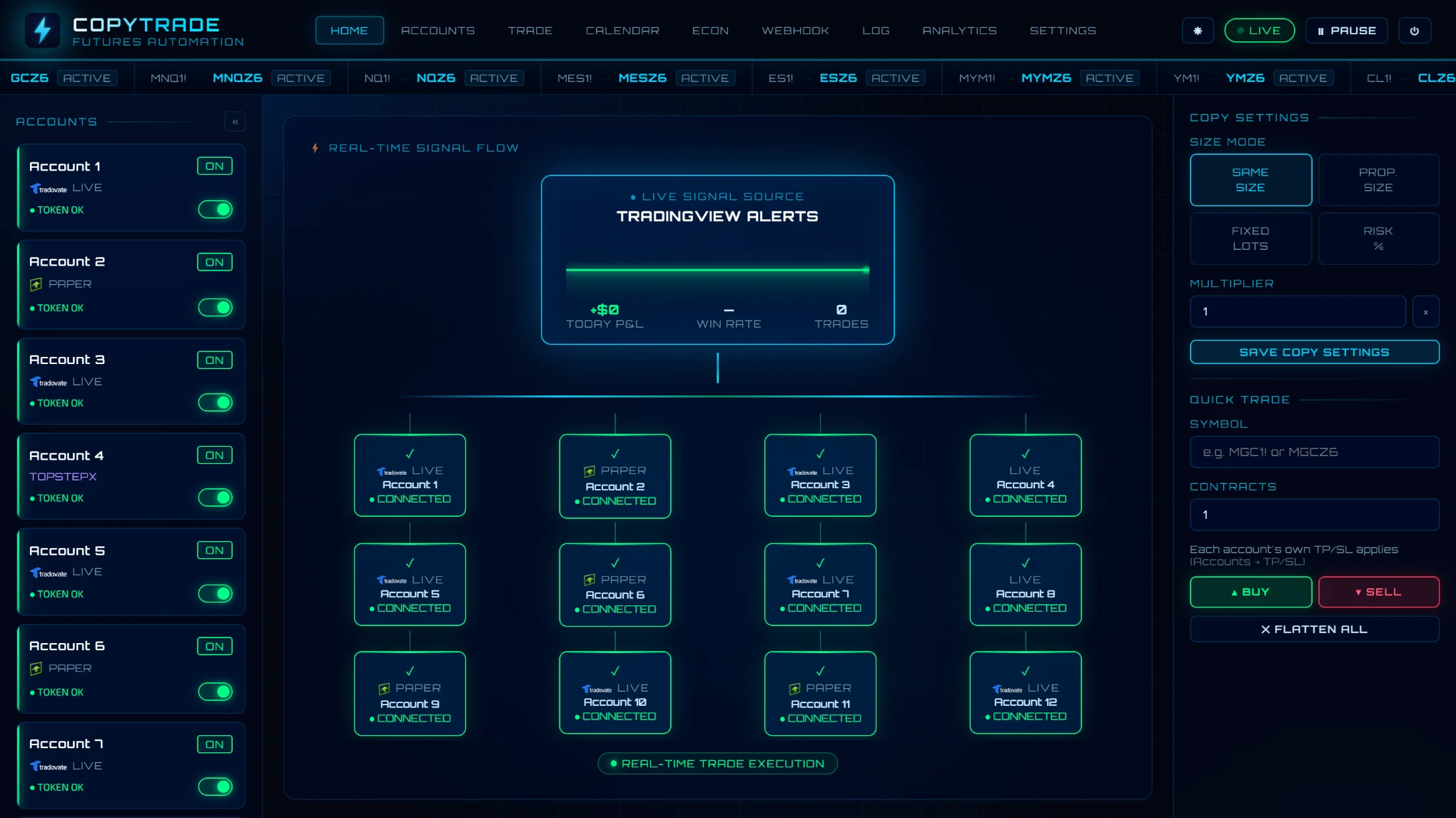Click the paper icon in Account 2 sidebar card
This screenshot has height=818, width=1456.
click(x=36, y=284)
